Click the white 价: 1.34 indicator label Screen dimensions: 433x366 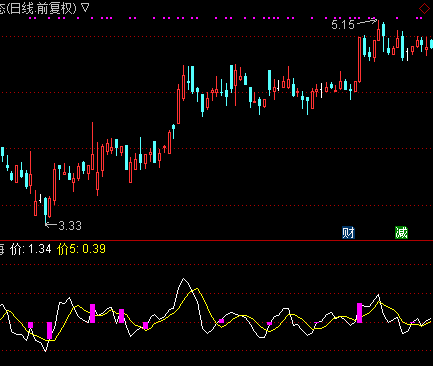coord(31,249)
